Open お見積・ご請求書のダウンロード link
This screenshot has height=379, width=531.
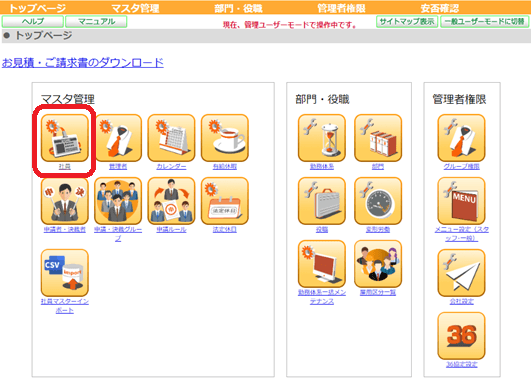pos(83,63)
